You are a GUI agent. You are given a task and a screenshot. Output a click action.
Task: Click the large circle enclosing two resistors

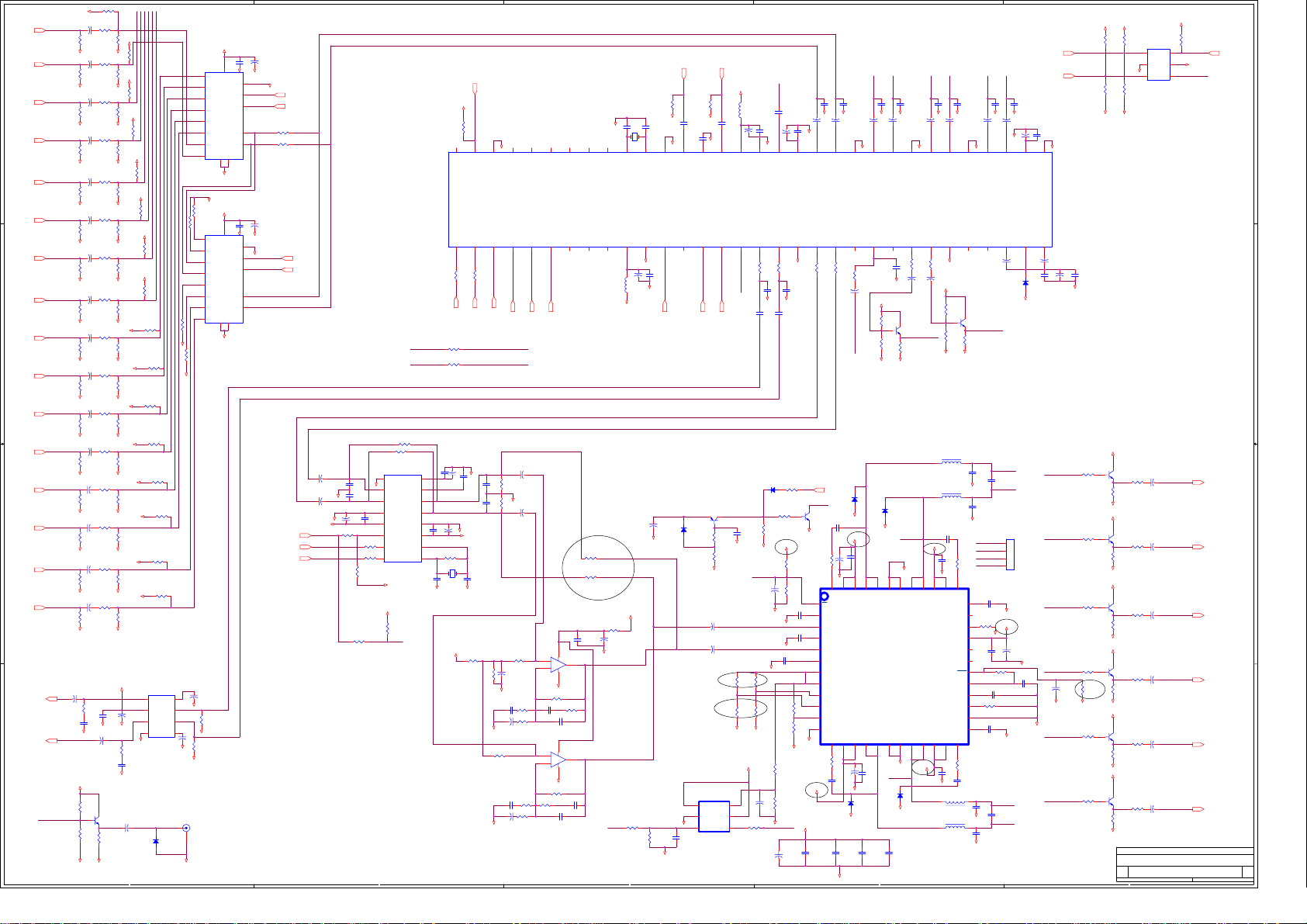point(598,568)
